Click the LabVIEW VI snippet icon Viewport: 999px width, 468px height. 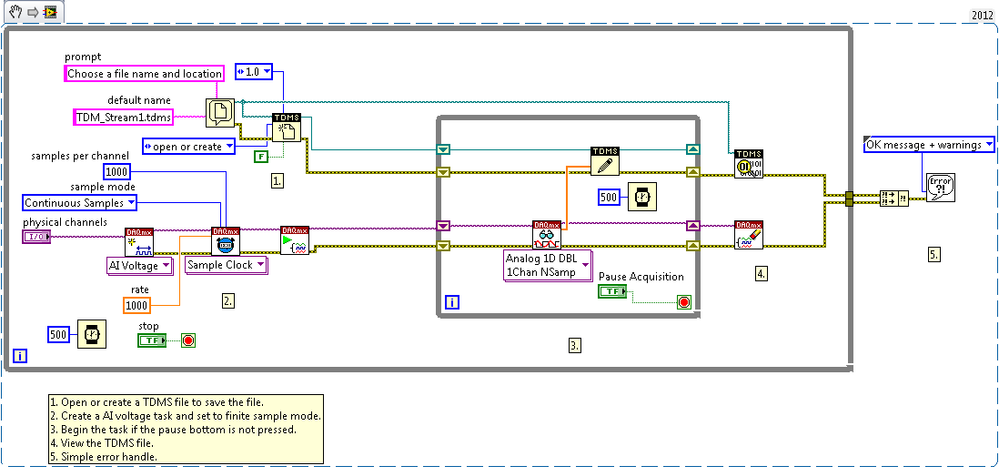coord(50,11)
